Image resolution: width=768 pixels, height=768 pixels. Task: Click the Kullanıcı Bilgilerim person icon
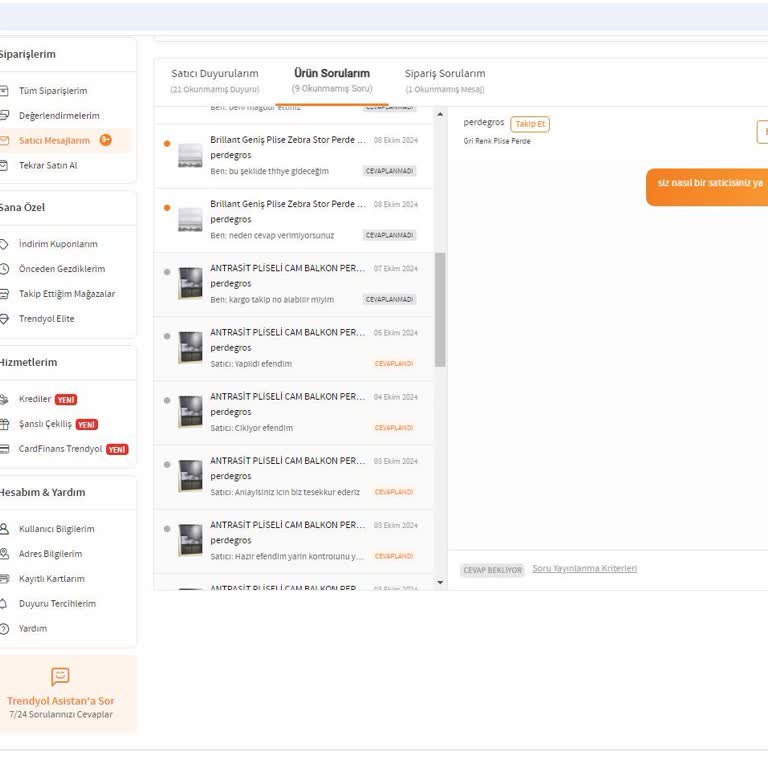[x=4, y=529]
